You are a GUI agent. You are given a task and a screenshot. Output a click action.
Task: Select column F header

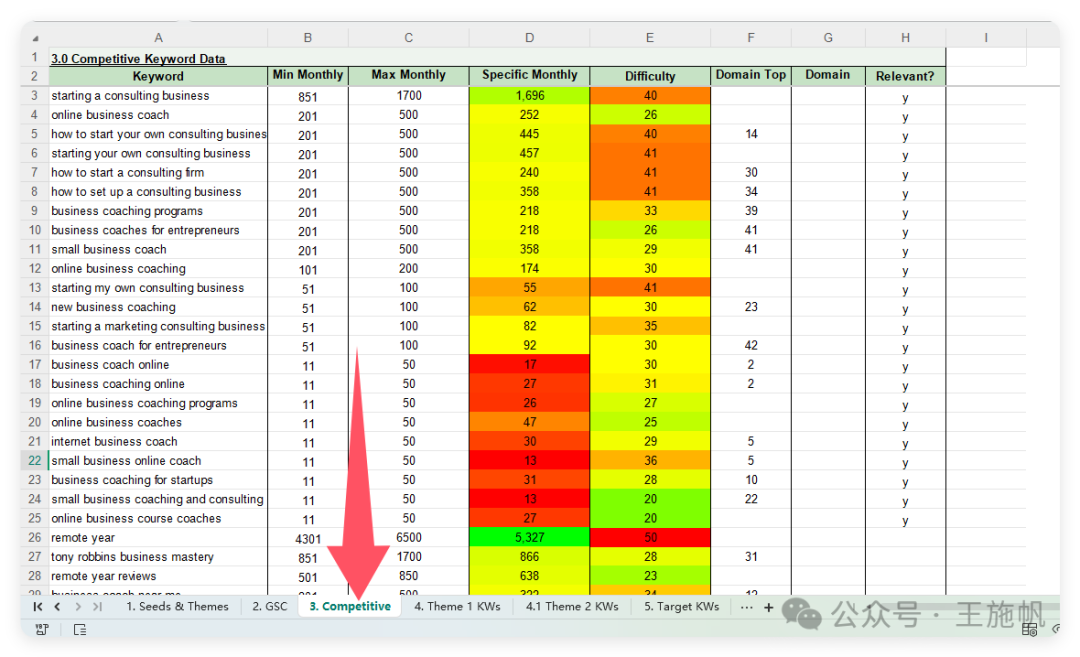coord(751,38)
